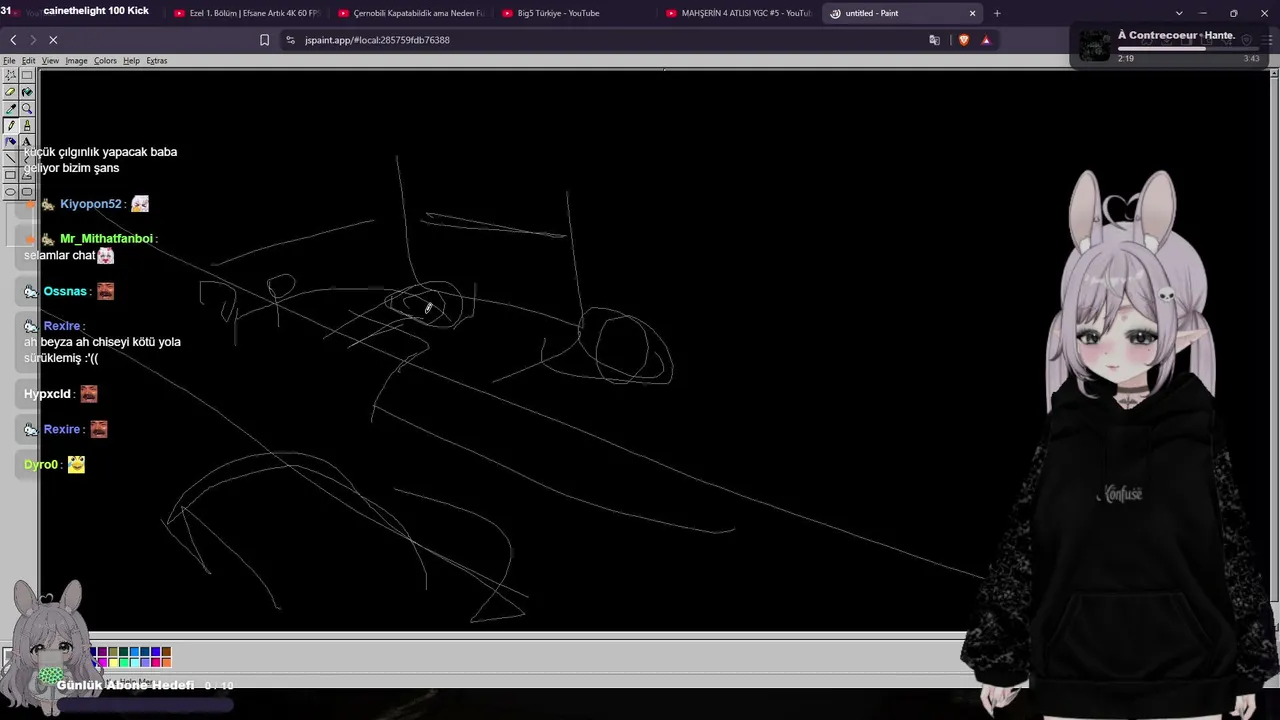Screen dimensions: 1280x720
Task: Open the Extras menu
Action: pos(157,61)
